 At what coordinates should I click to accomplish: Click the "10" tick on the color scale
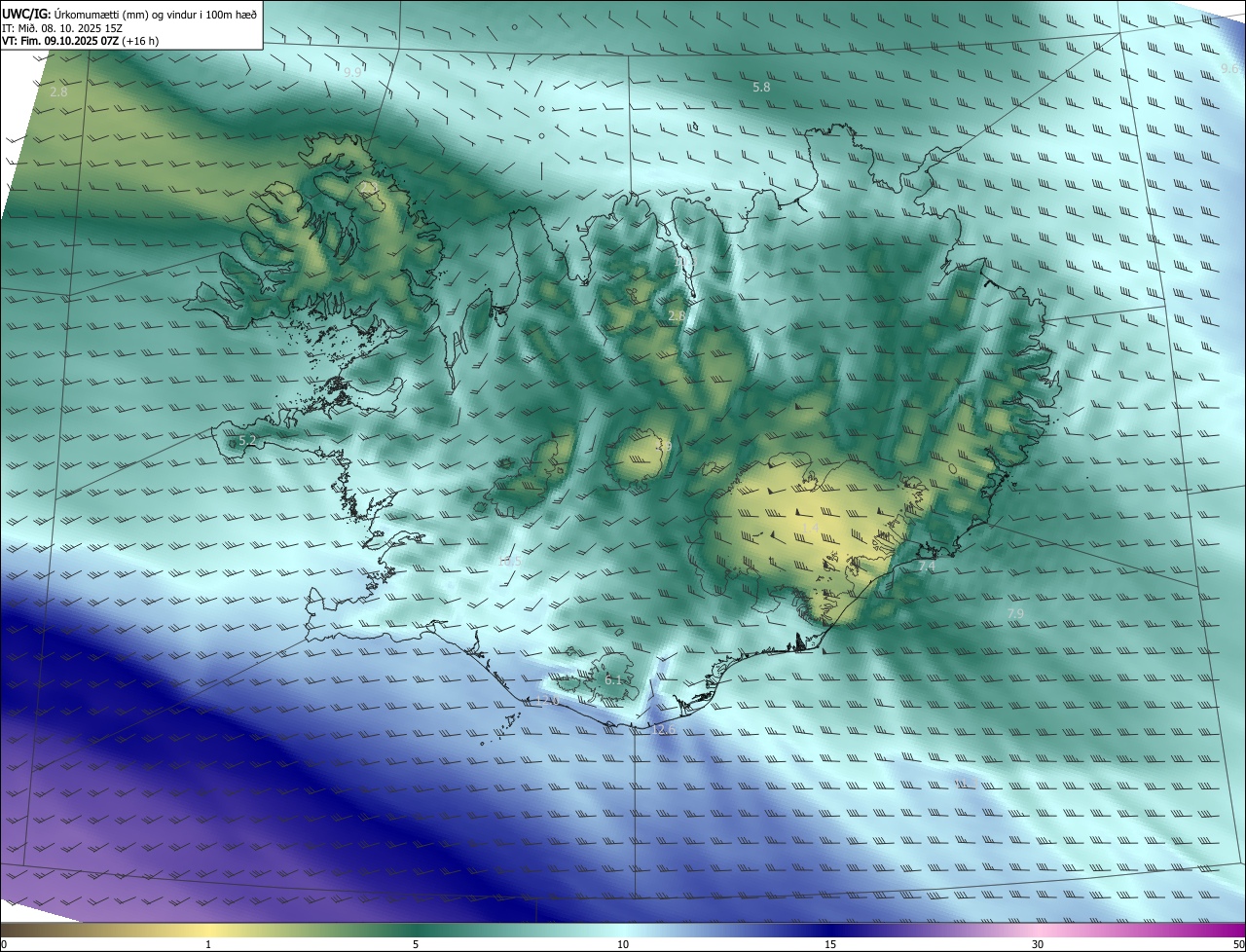pyautogui.click(x=623, y=944)
